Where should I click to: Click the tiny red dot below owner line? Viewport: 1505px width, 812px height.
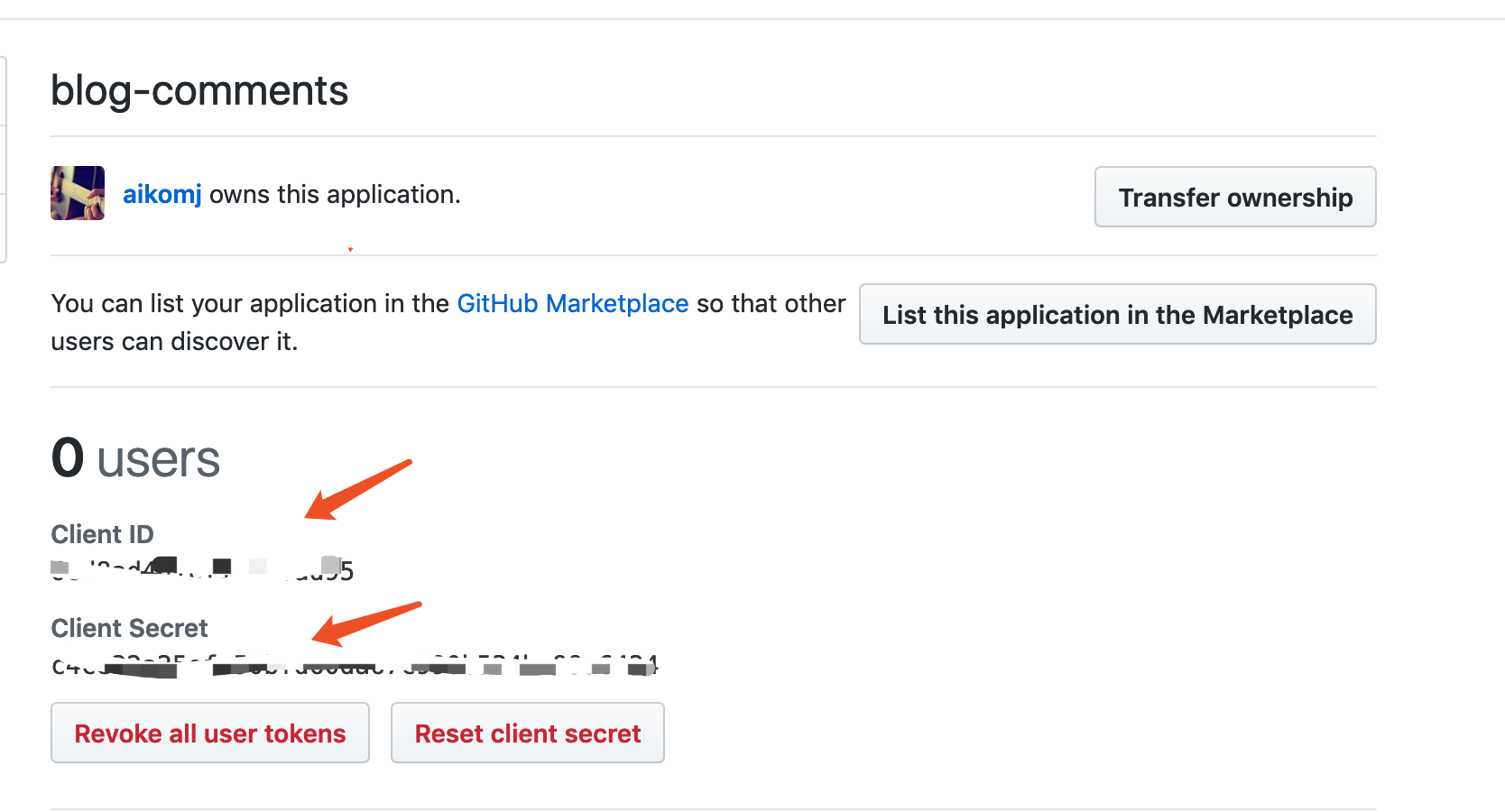click(x=350, y=249)
